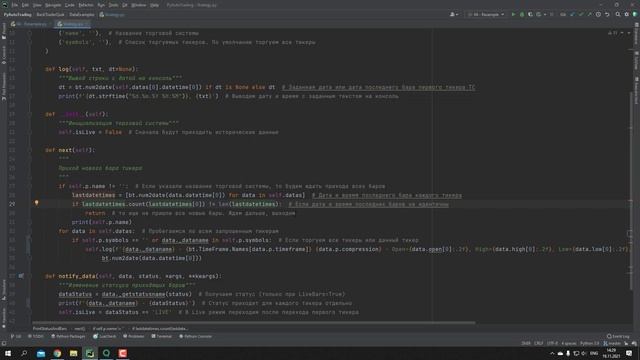
Task: Click the light bulb intention icon at line 29
Action: pyautogui.click(x=36, y=203)
